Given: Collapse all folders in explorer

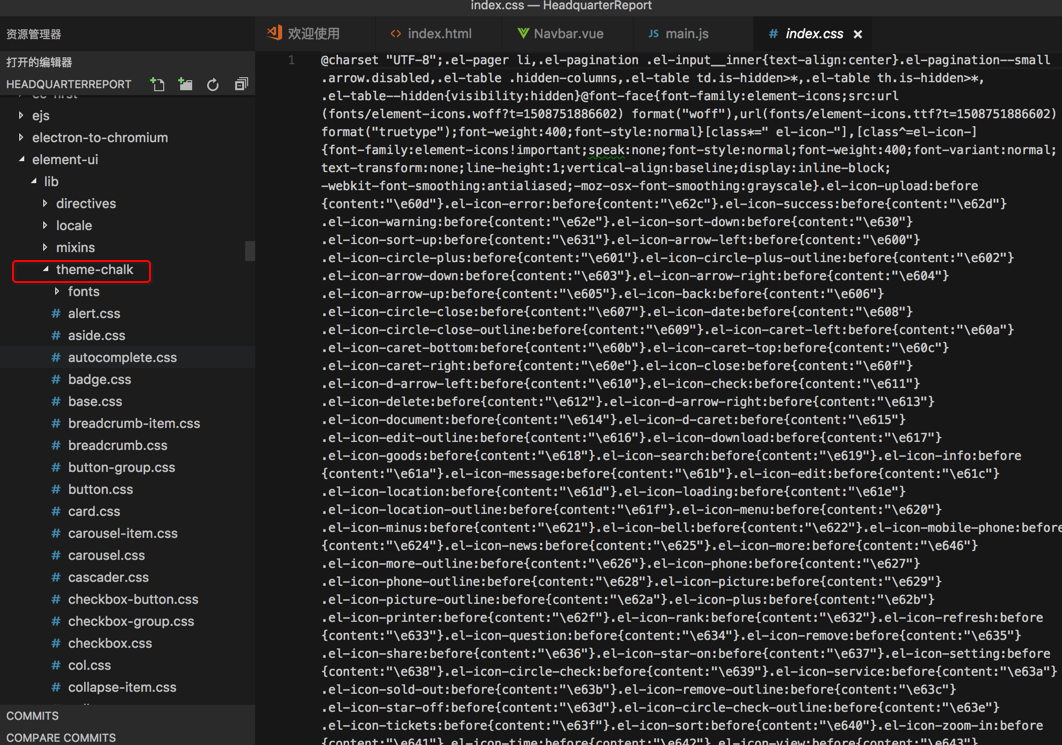Looking at the screenshot, I should click(241, 84).
